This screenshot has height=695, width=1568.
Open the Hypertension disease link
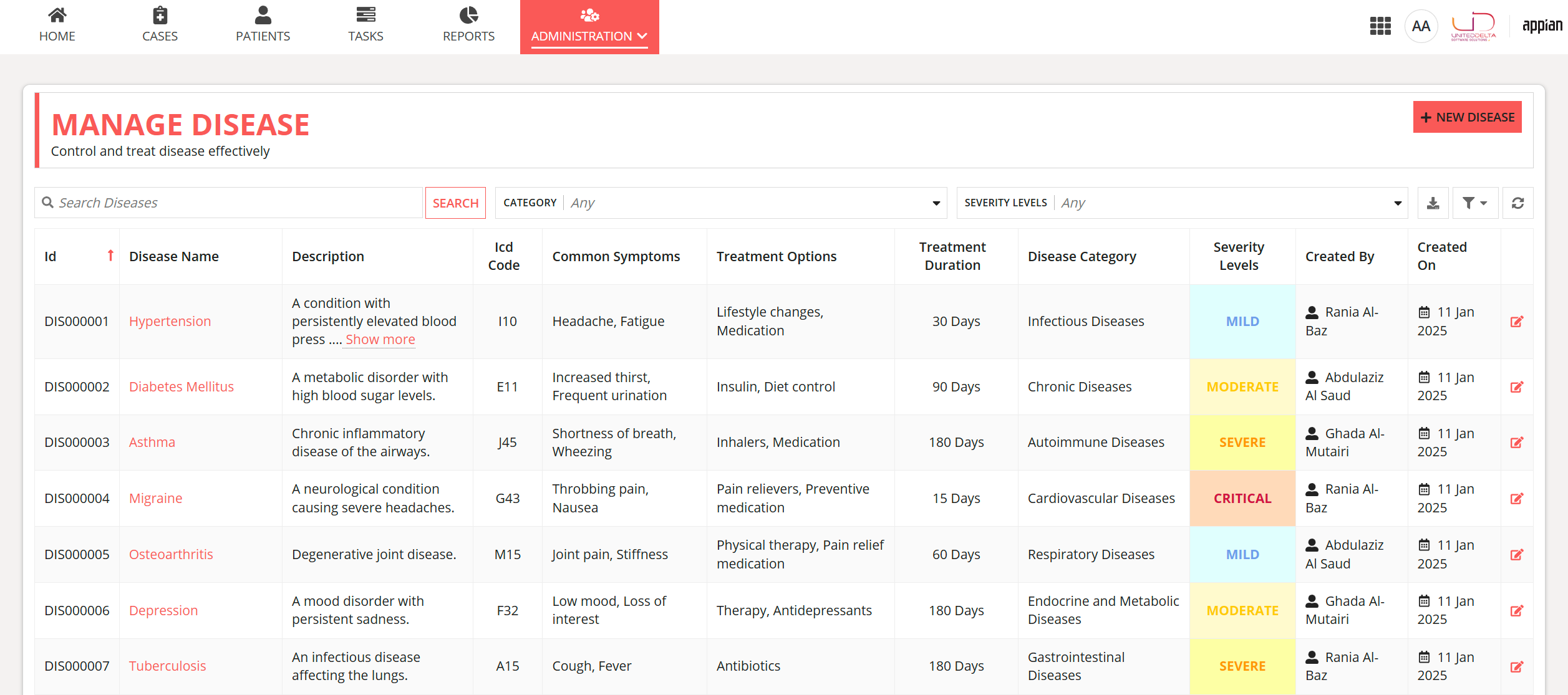tap(170, 322)
